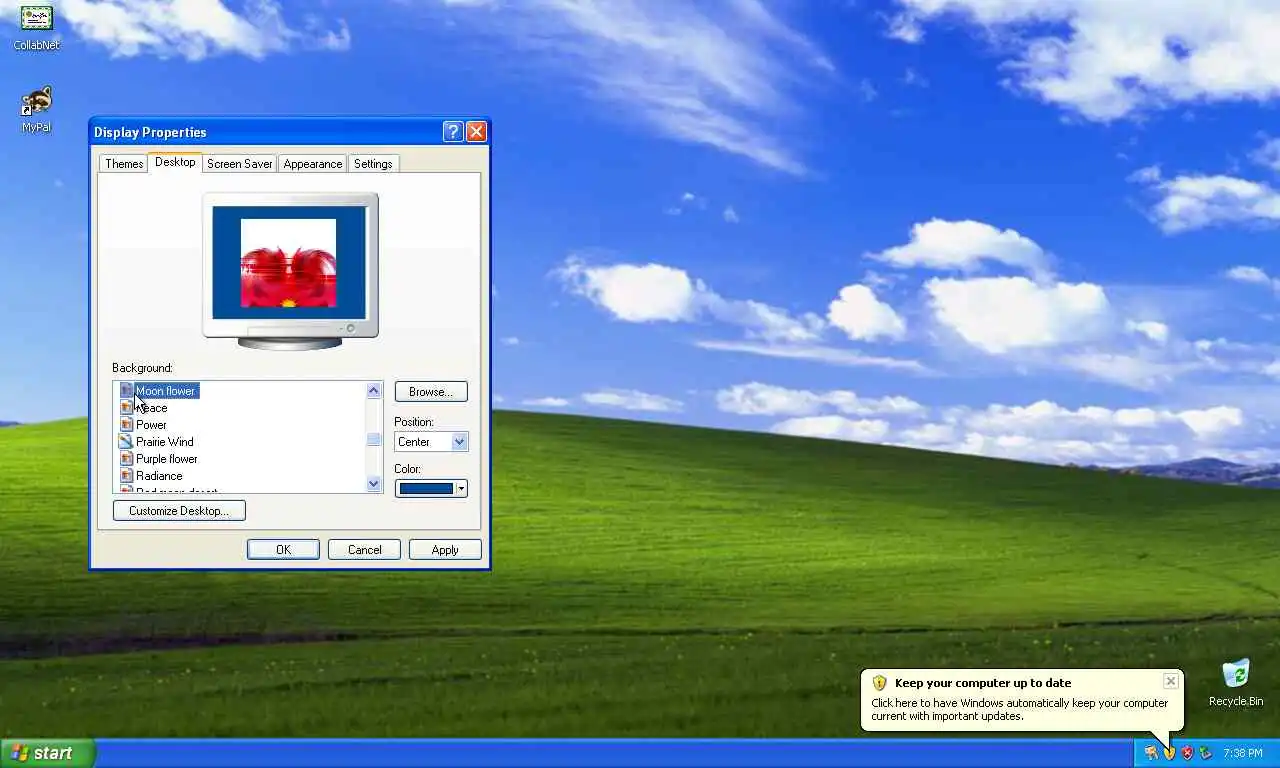Click the red Security Center shield tray icon
This screenshot has width=1280, height=768.
pyautogui.click(x=1187, y=753)
